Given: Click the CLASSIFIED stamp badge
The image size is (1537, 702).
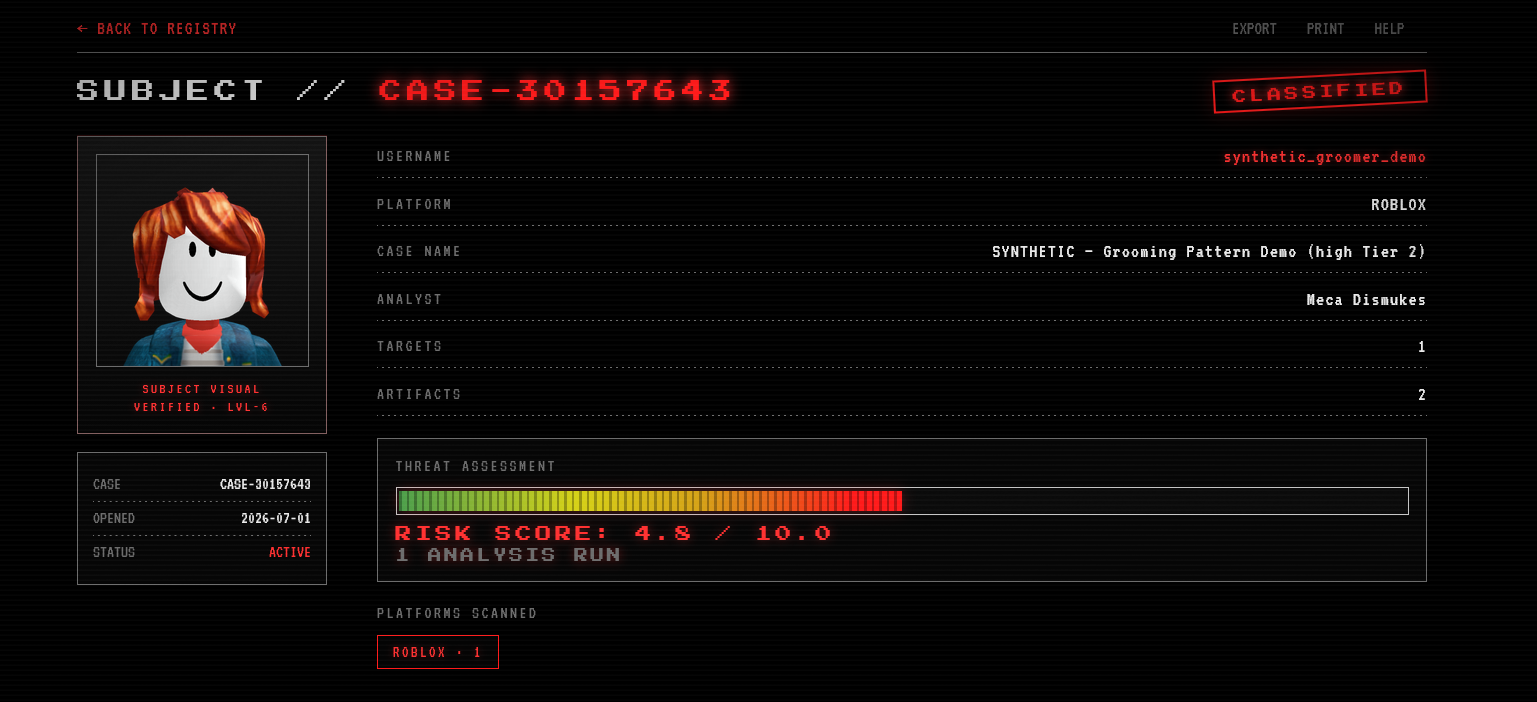Looking at the screenshot, I should pyautogui.click(x=1319, y=92).
